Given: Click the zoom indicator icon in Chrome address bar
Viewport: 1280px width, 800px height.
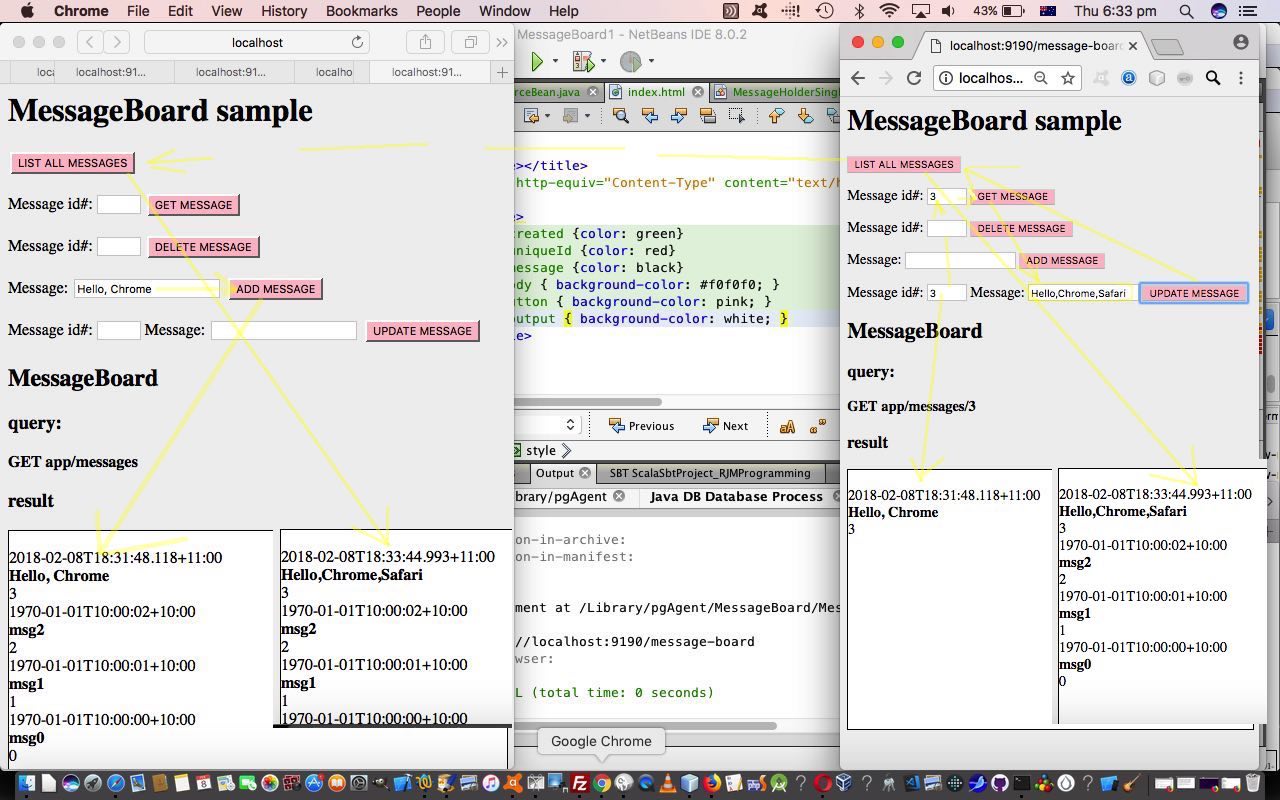Looking at the screenshot, I should [x=1041, y=78].
